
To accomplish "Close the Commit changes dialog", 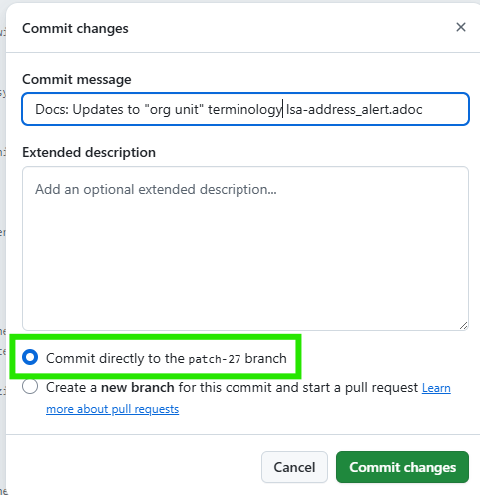I will click(x=461, y=27).
